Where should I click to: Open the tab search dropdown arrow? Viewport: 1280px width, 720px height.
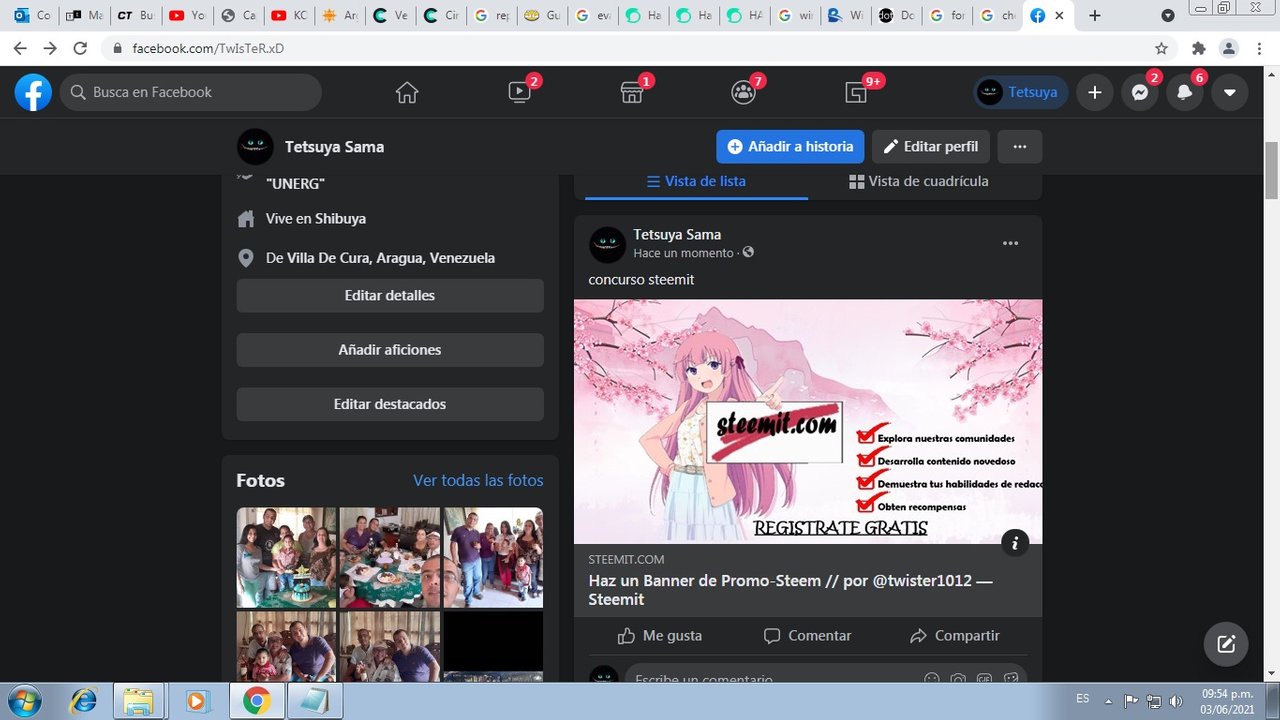(1168, 16)
